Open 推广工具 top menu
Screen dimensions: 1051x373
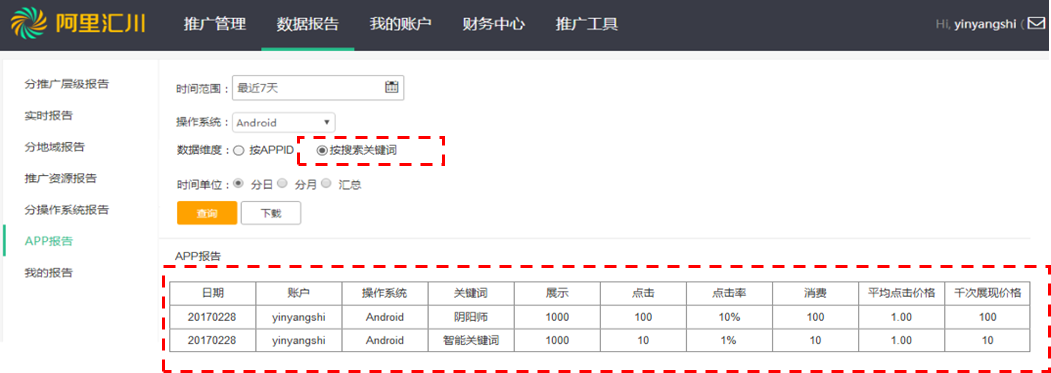[586, 24]
